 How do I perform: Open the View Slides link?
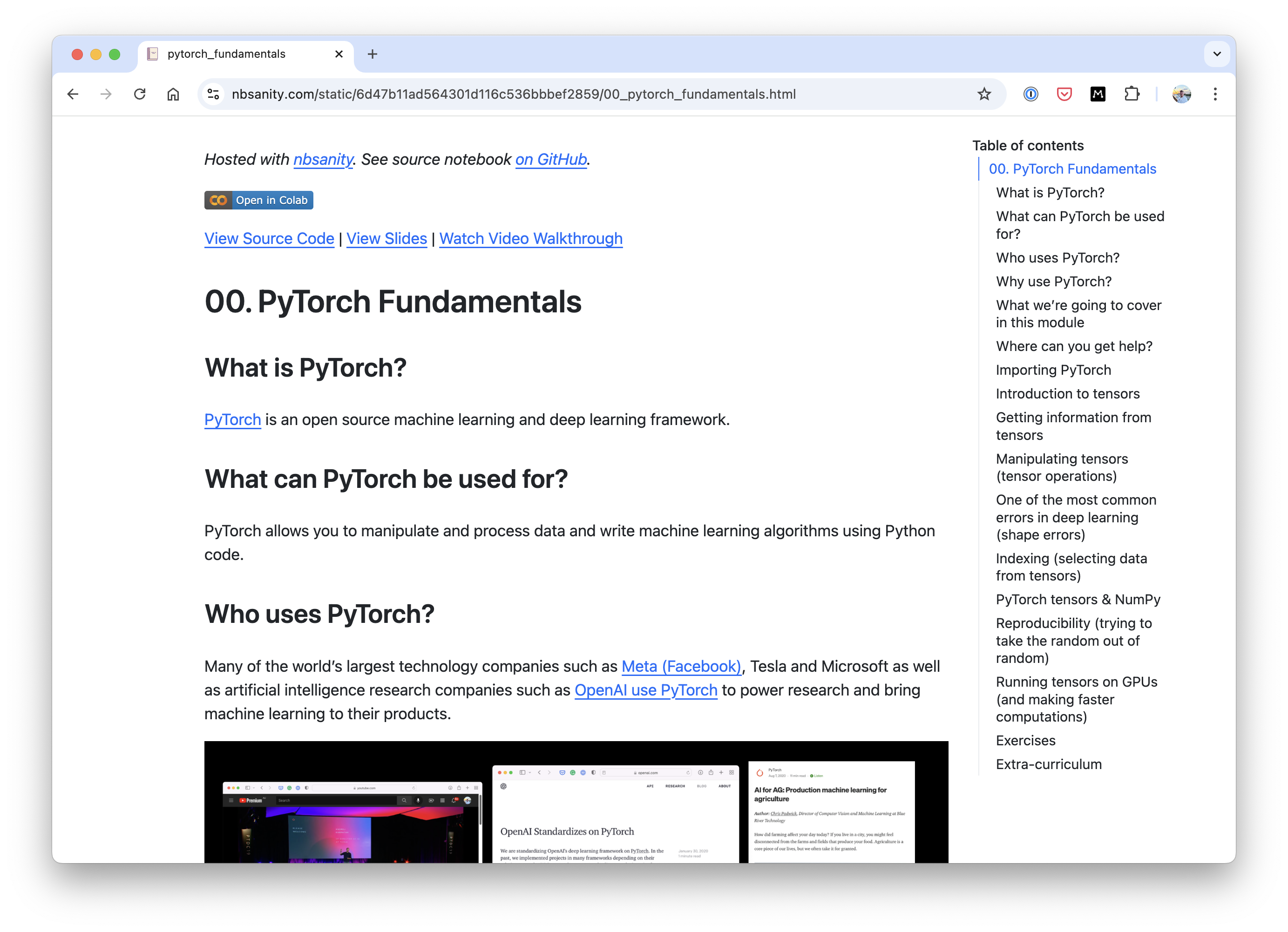[x=387, y=238]
